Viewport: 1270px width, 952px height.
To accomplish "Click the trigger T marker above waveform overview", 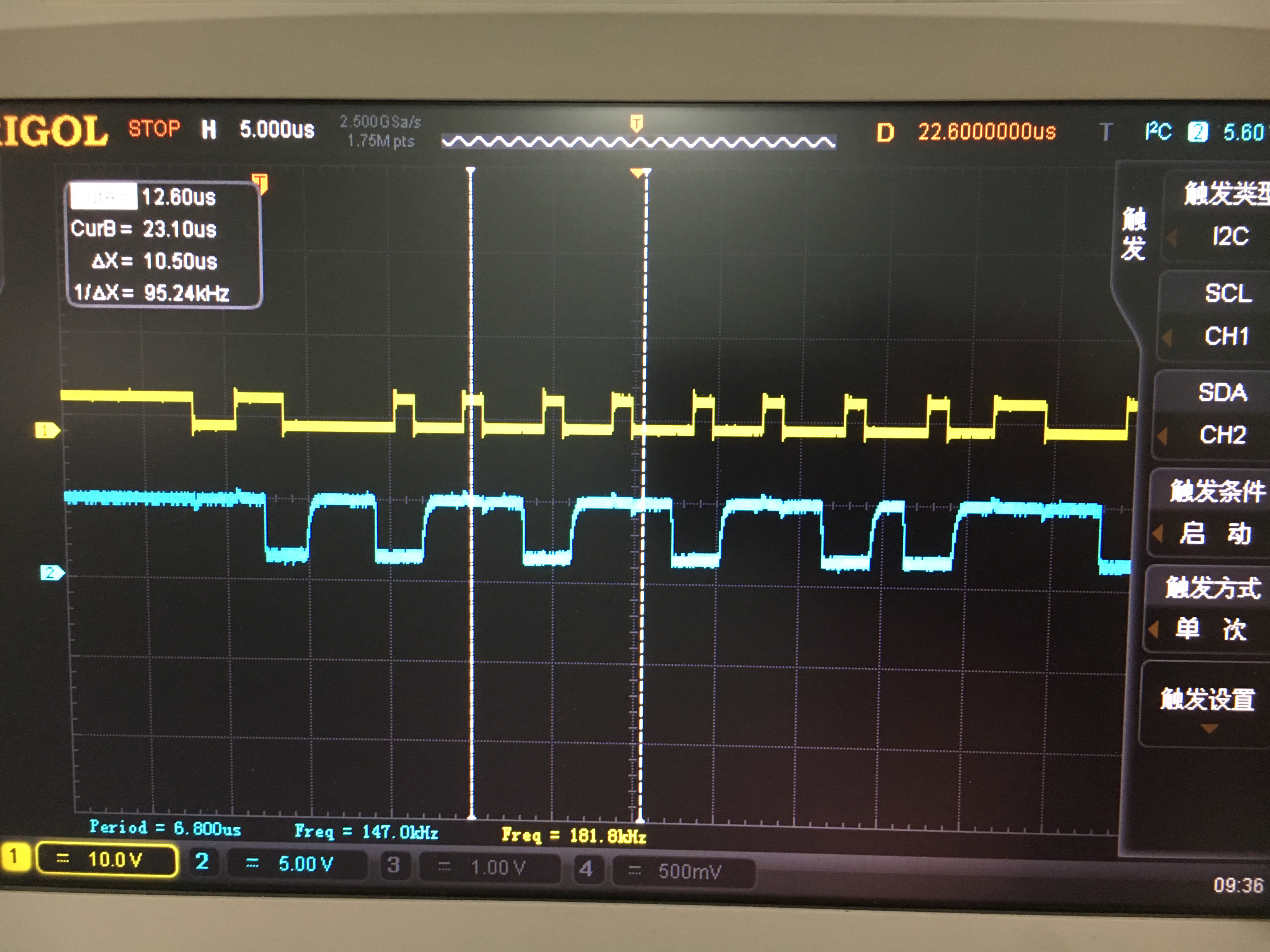I will (x=636, y=123).
